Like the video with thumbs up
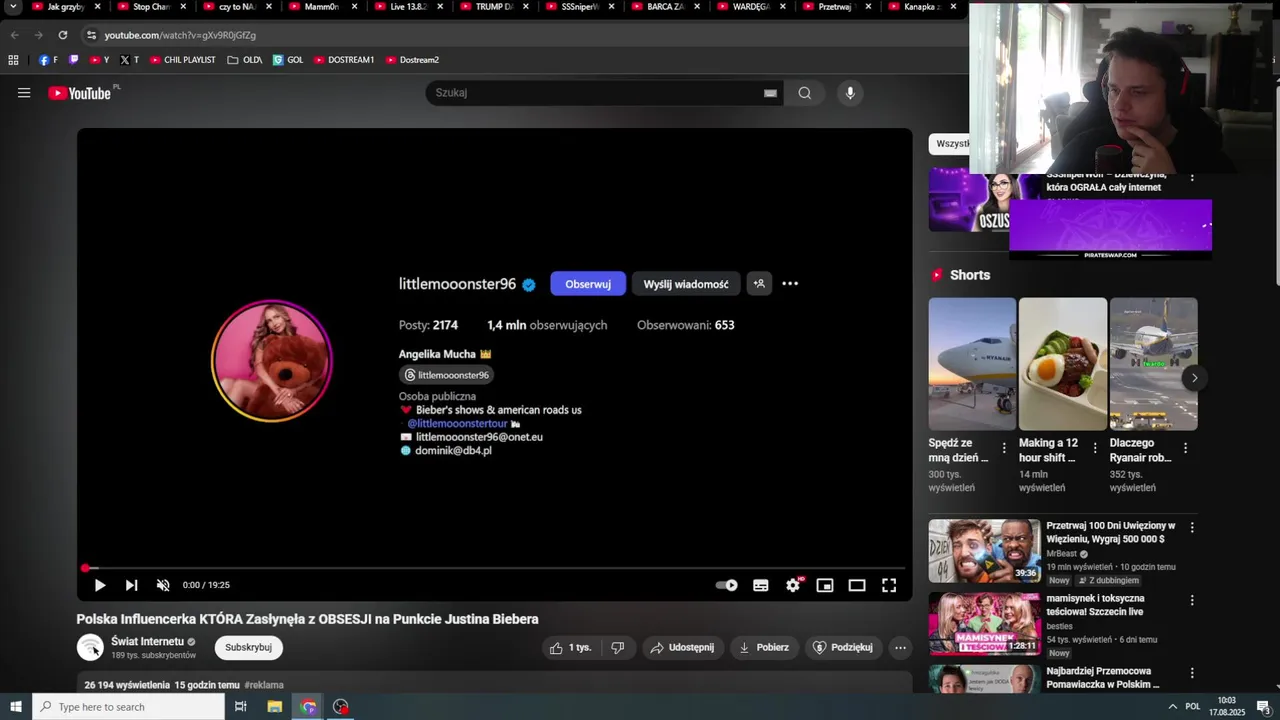Screen dimensions: 1280x720 (570, 647)
